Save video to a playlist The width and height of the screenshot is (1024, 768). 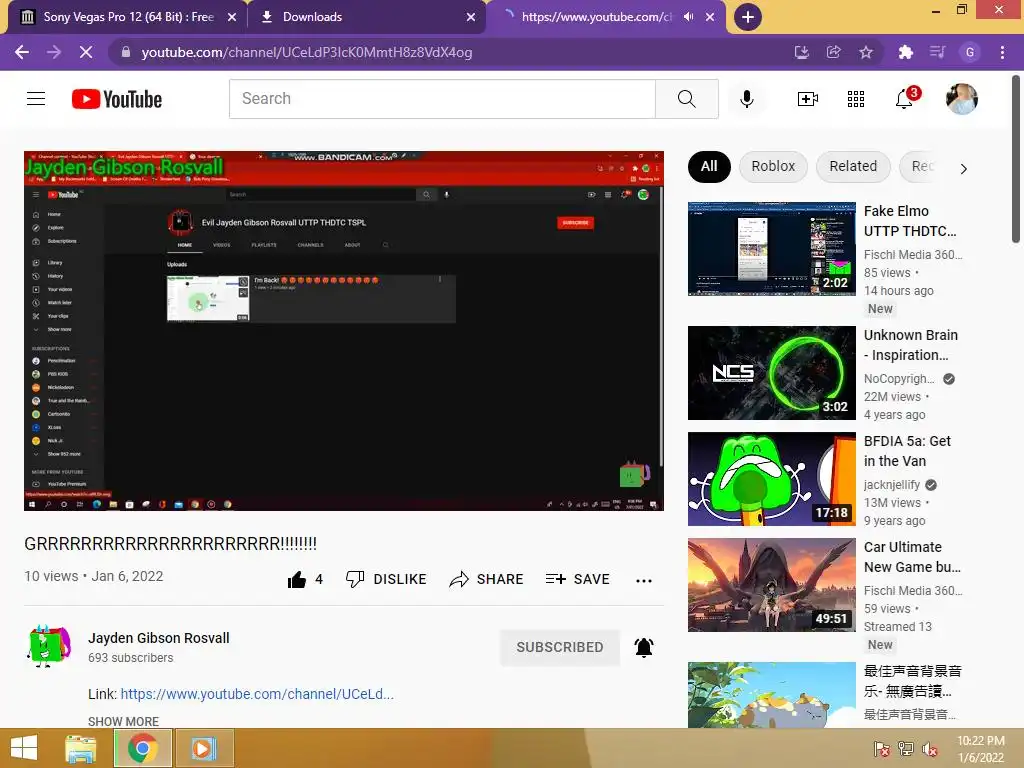coord(577,579)
